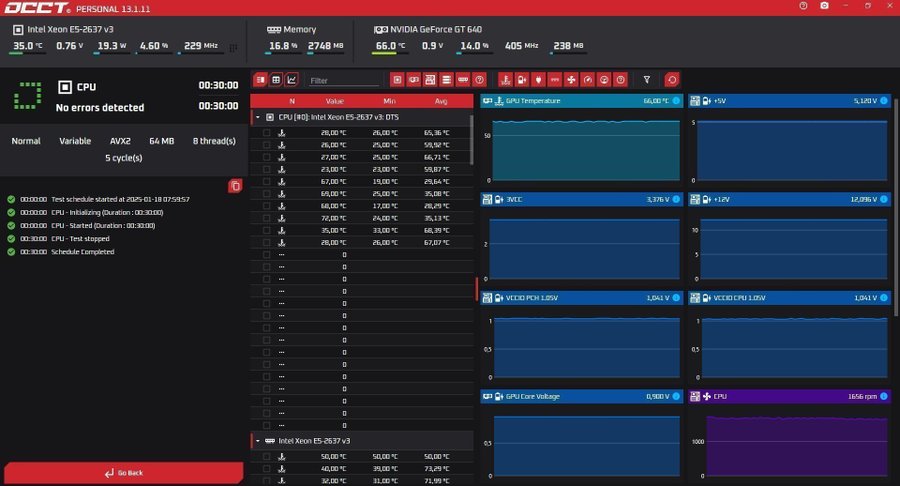Toggle the power plug sensor type filter
This screenshot has height=486, width=900.
[538, 80]
